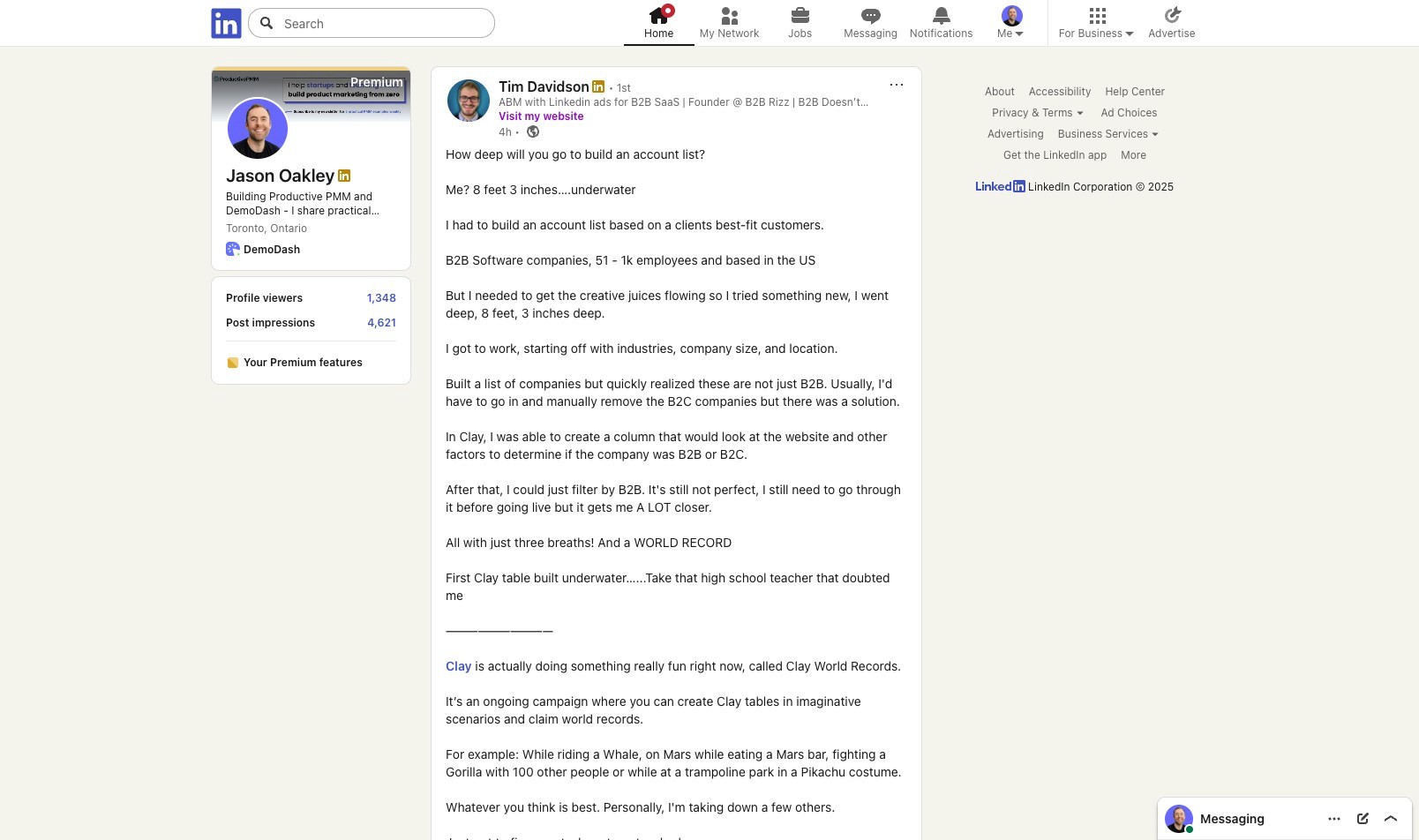This screenshot has height=840, width=1419.
Task: Compose a new message icon
Action: (x=1363, y=819)
